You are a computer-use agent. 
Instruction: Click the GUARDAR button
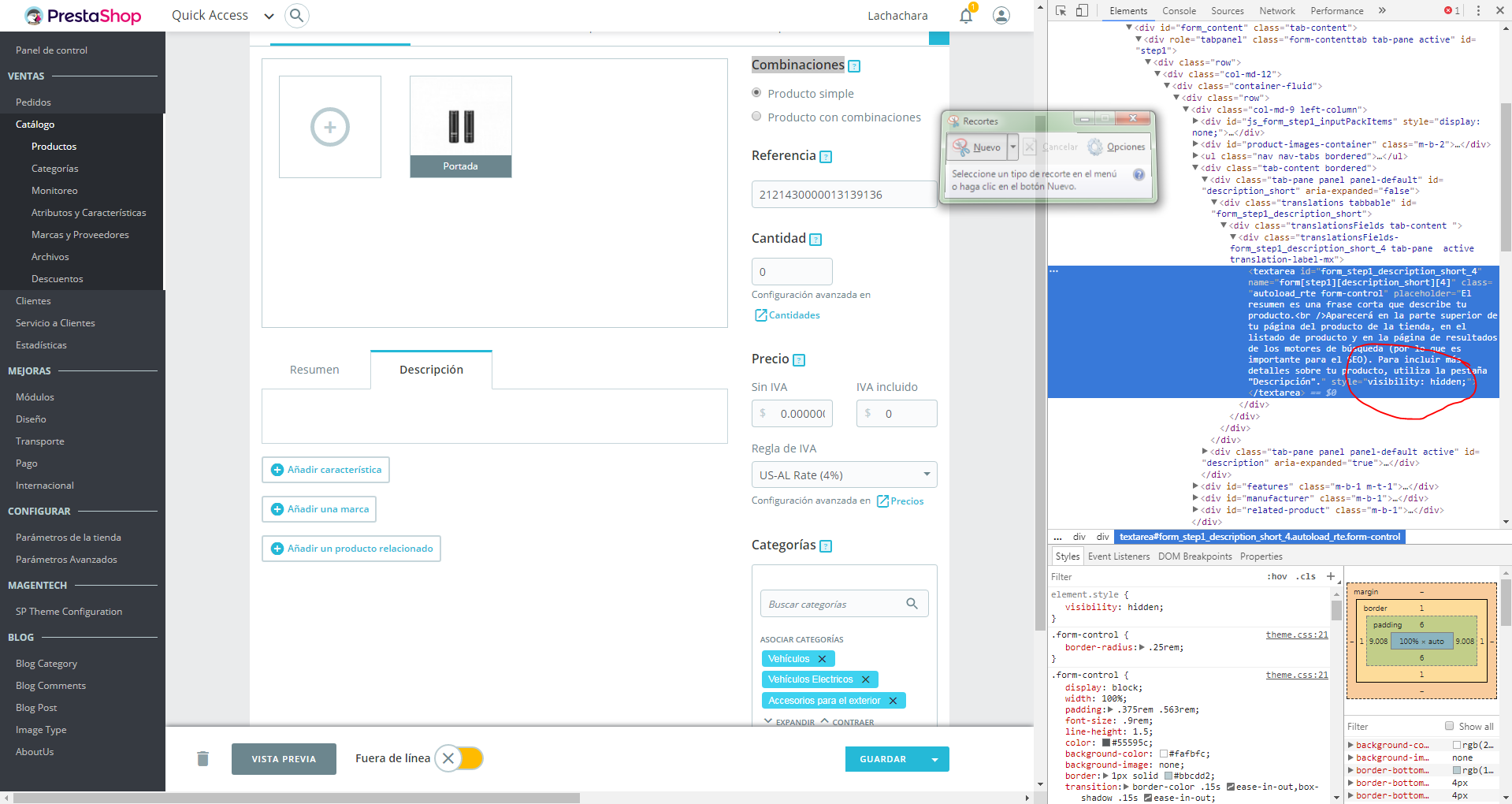(883, 759)
